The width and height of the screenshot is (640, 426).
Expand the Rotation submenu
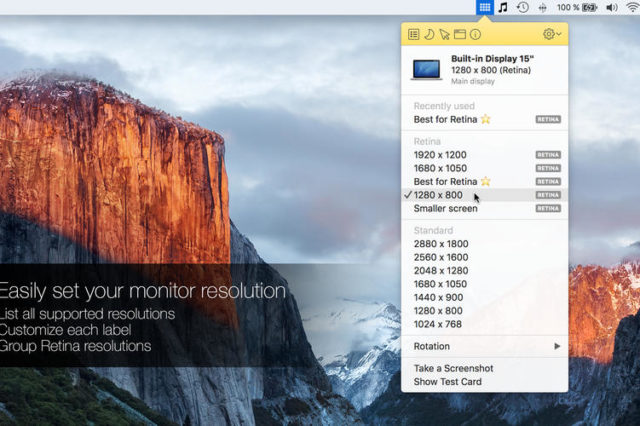pyautogui.click(x=485, y=346)
